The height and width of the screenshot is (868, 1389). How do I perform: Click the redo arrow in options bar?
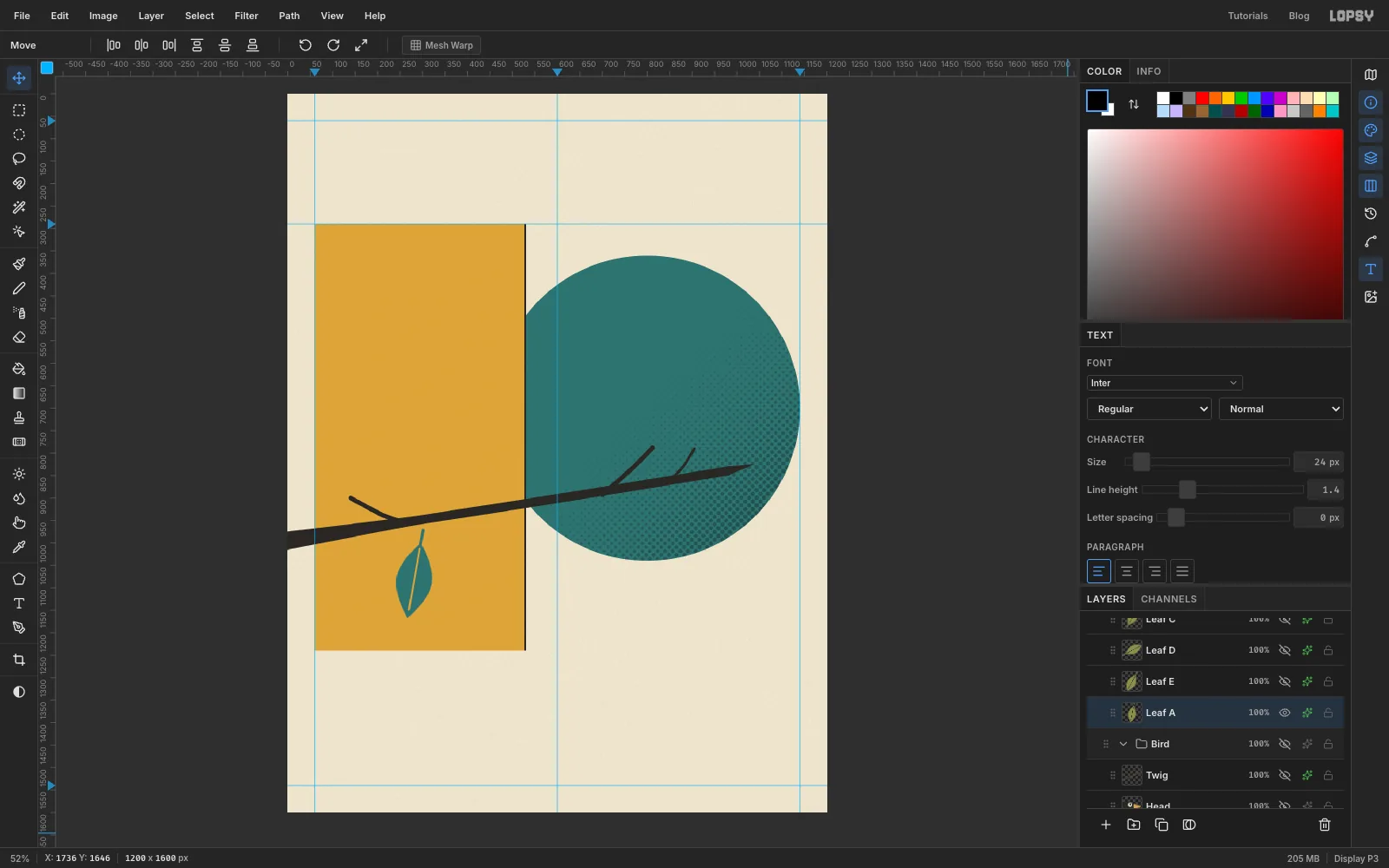click(333, 45)
